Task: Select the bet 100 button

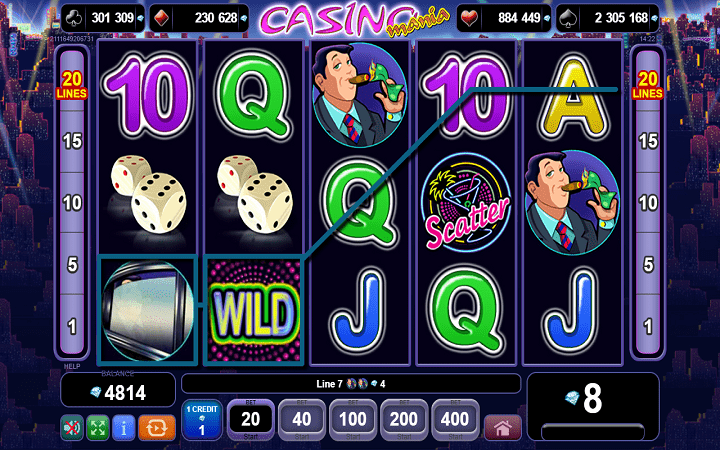Action: 353,420
